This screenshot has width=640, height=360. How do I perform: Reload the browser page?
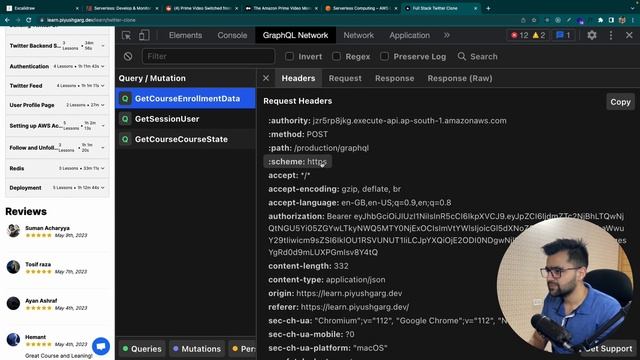coord(29,20)
